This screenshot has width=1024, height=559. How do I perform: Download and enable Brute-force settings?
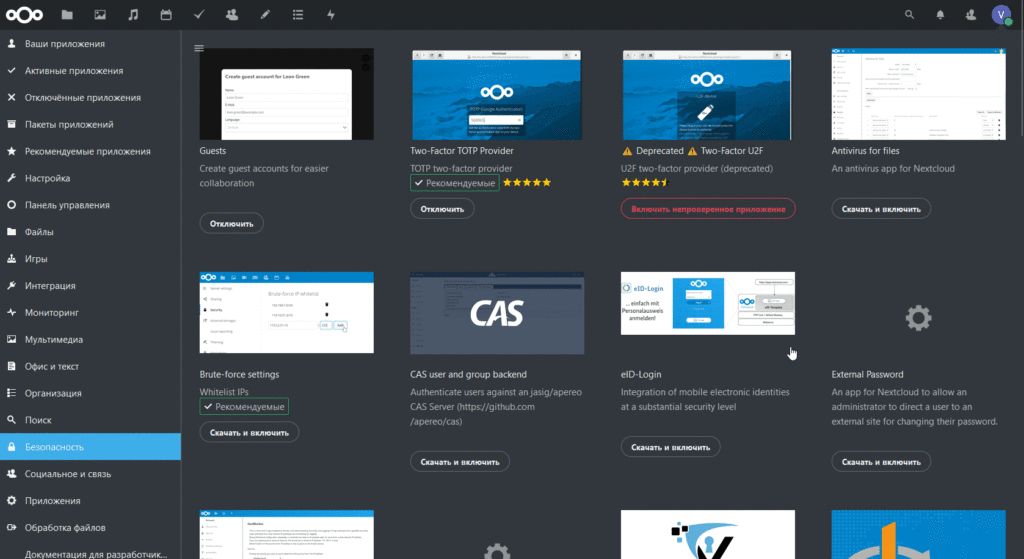click(x=249, y=432)
